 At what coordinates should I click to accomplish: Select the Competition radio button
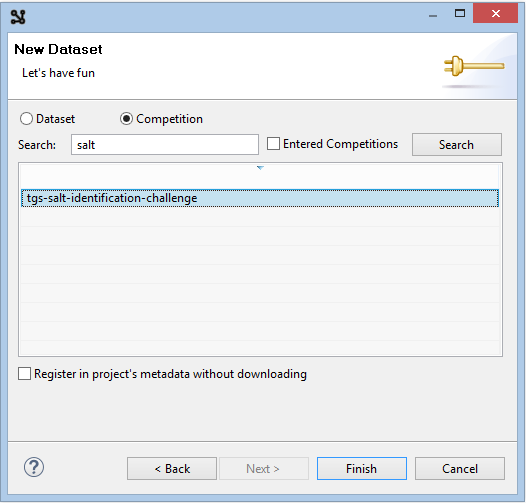[126, 119]
